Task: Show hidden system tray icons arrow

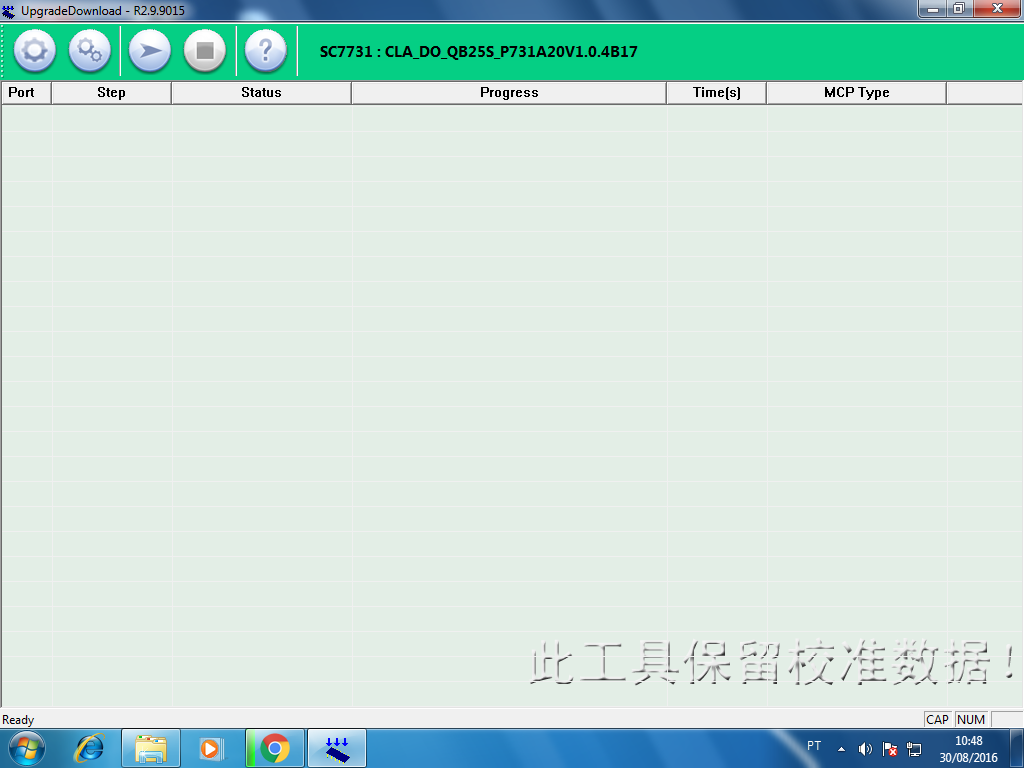Action: click(x=841, y=749)
